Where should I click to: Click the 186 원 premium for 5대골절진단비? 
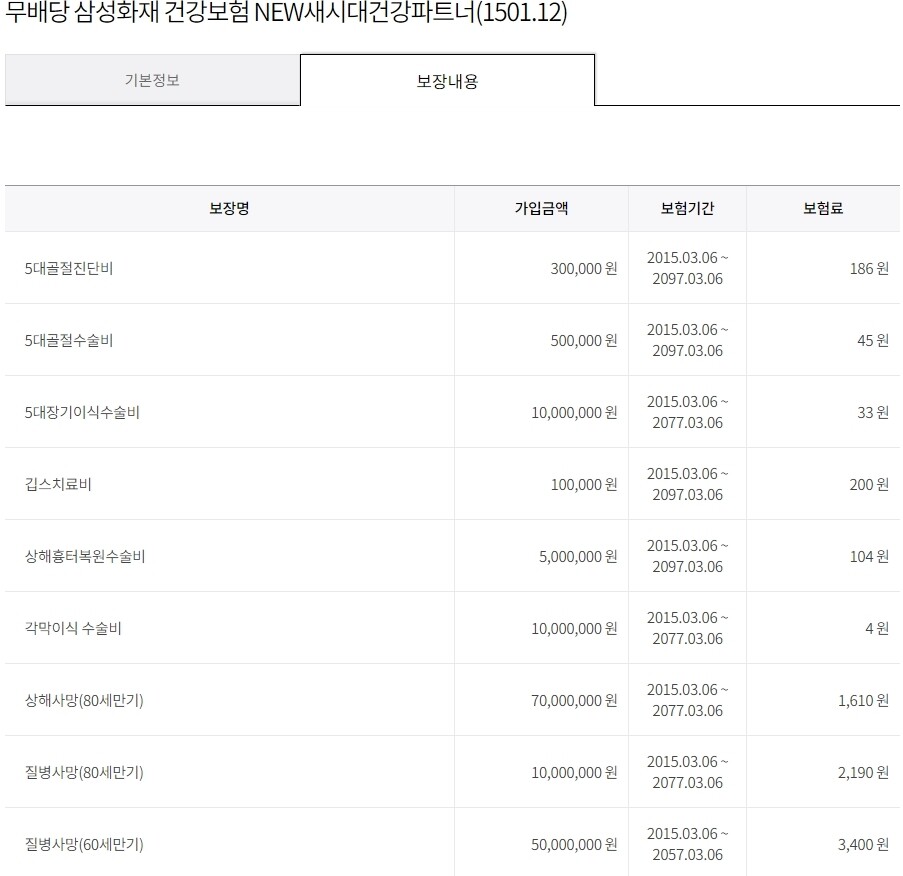pyautogui.click(x=868, y=268)
